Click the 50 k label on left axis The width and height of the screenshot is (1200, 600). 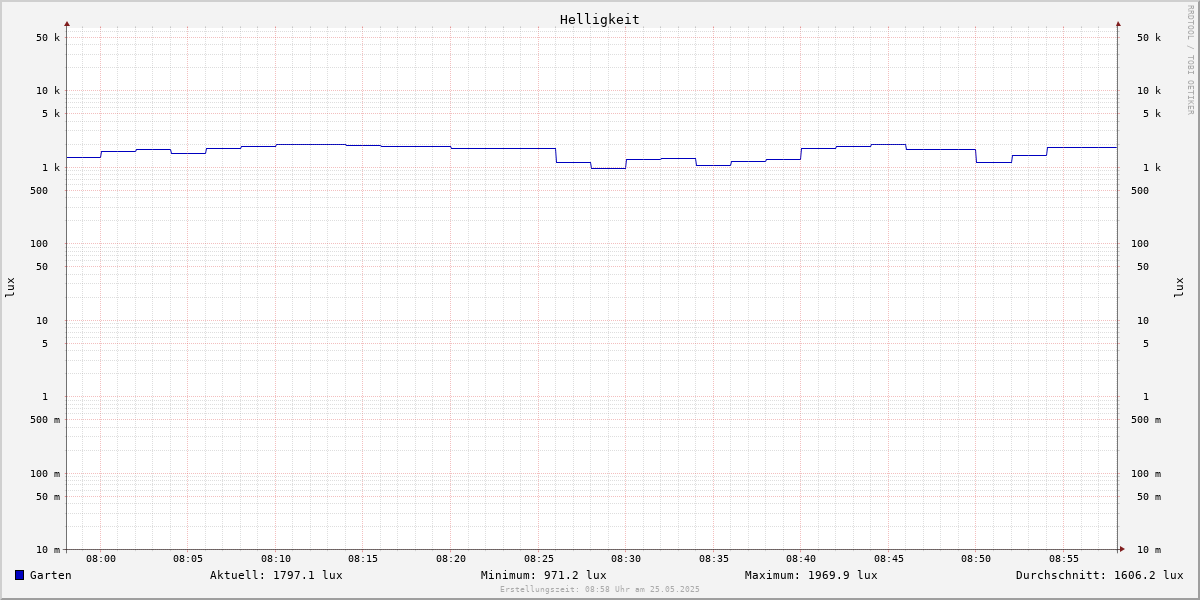point(48,38)
